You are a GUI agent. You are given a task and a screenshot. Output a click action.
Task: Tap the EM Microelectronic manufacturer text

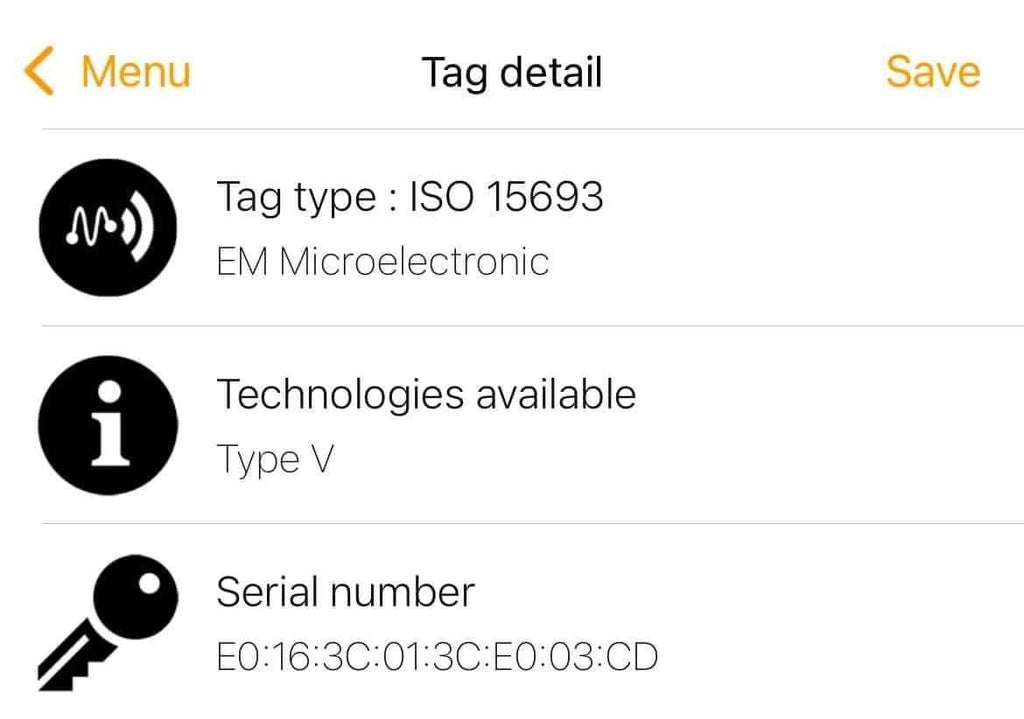pos(383,262)
